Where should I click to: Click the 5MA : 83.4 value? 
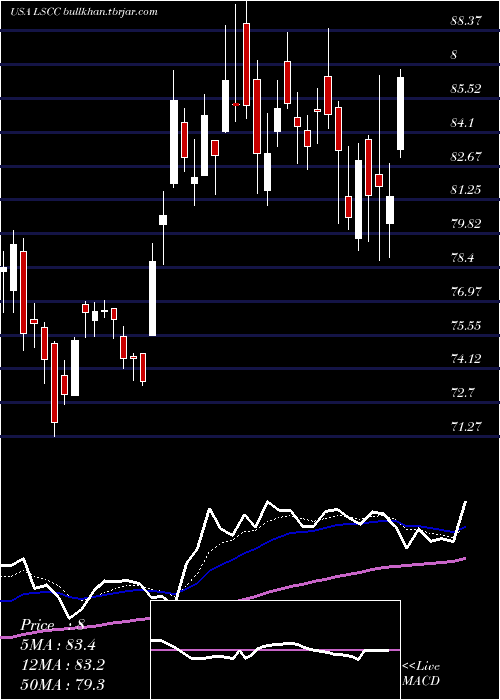coord(58,644)
